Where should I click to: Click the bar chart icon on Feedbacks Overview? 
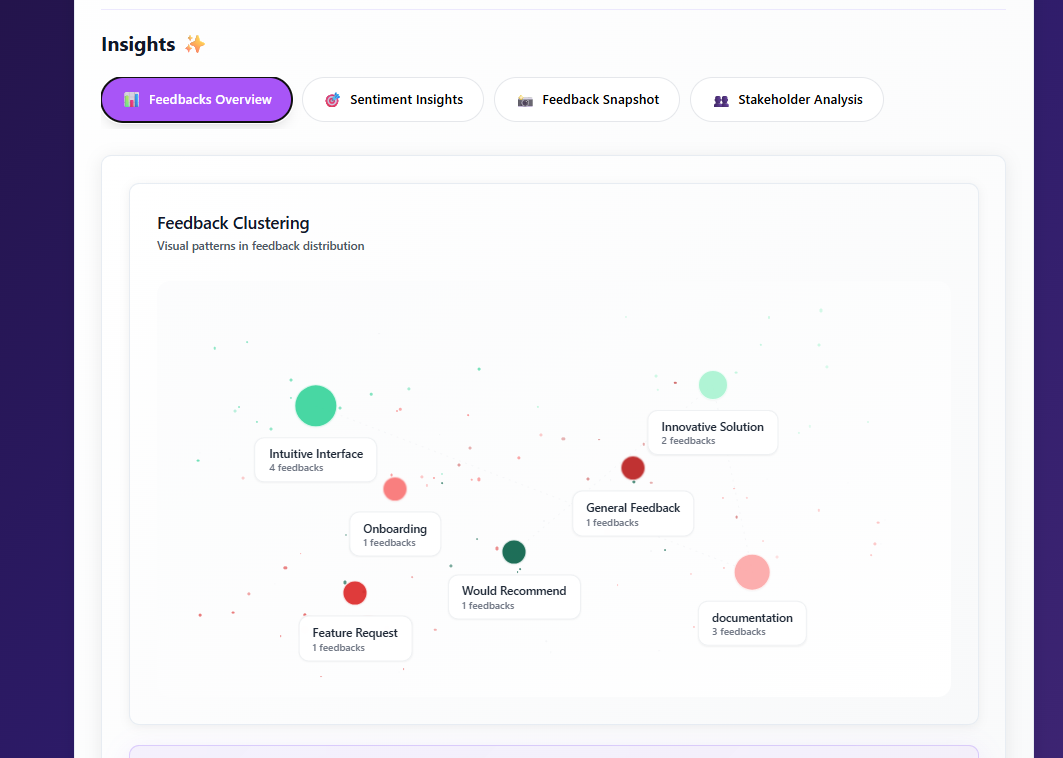(131, 100)
